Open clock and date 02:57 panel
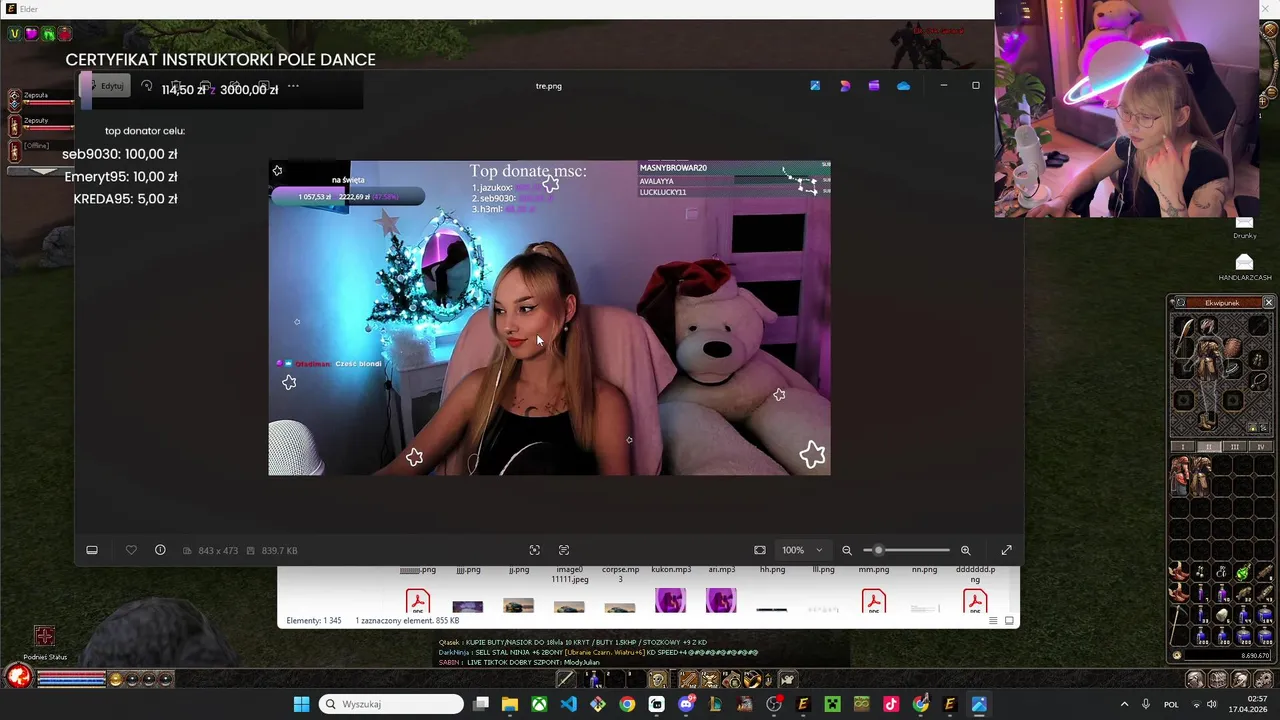The width and height of the screenshot is (1280, 720). pyautogui.click(x=1247, y=704)
